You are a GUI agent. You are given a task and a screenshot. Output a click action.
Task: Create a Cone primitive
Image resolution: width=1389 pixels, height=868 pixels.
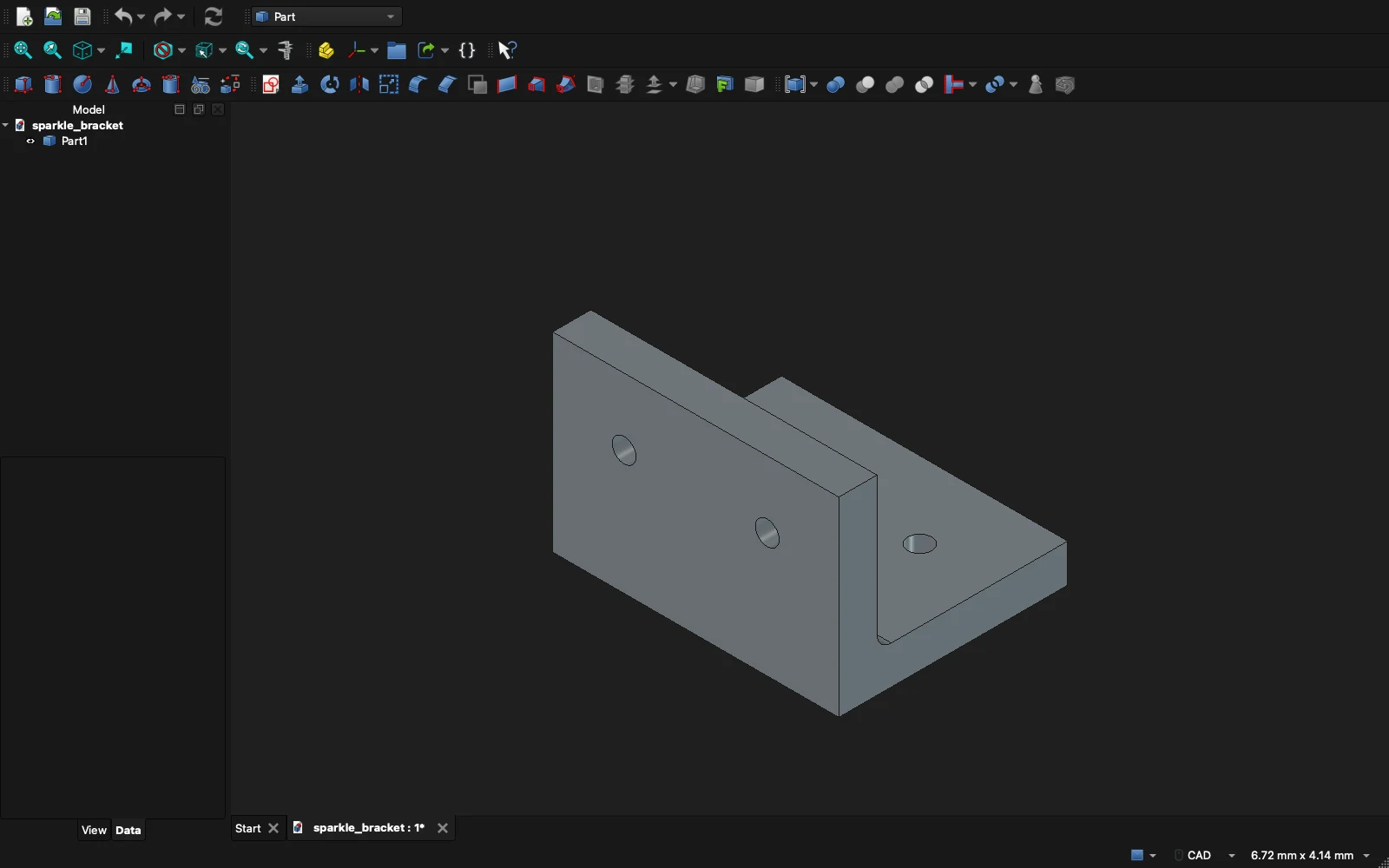112,84
